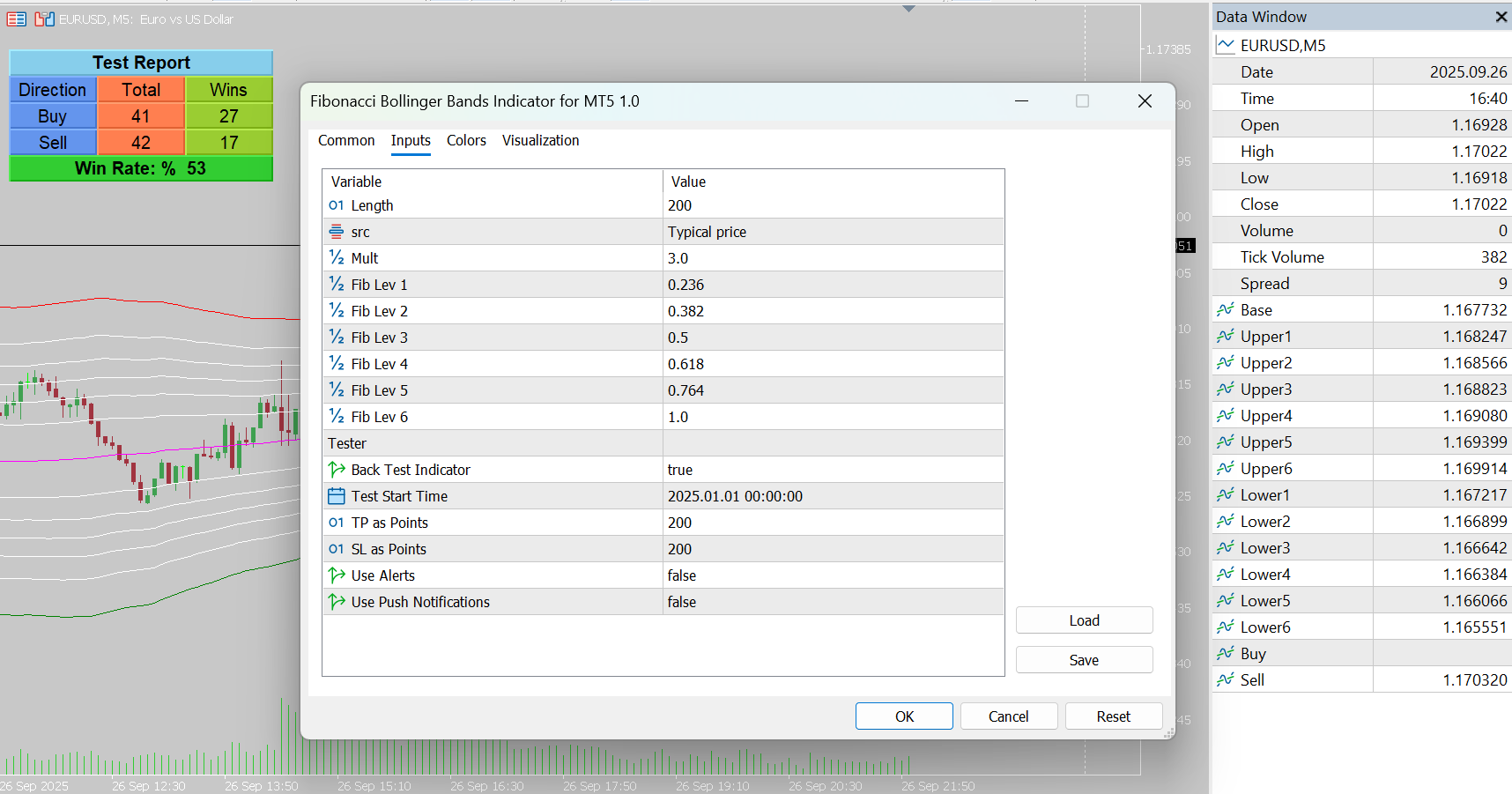Click the Back Test Indicator boolean icon
This screenshot has width=1512, height=794.
[336, 470]
